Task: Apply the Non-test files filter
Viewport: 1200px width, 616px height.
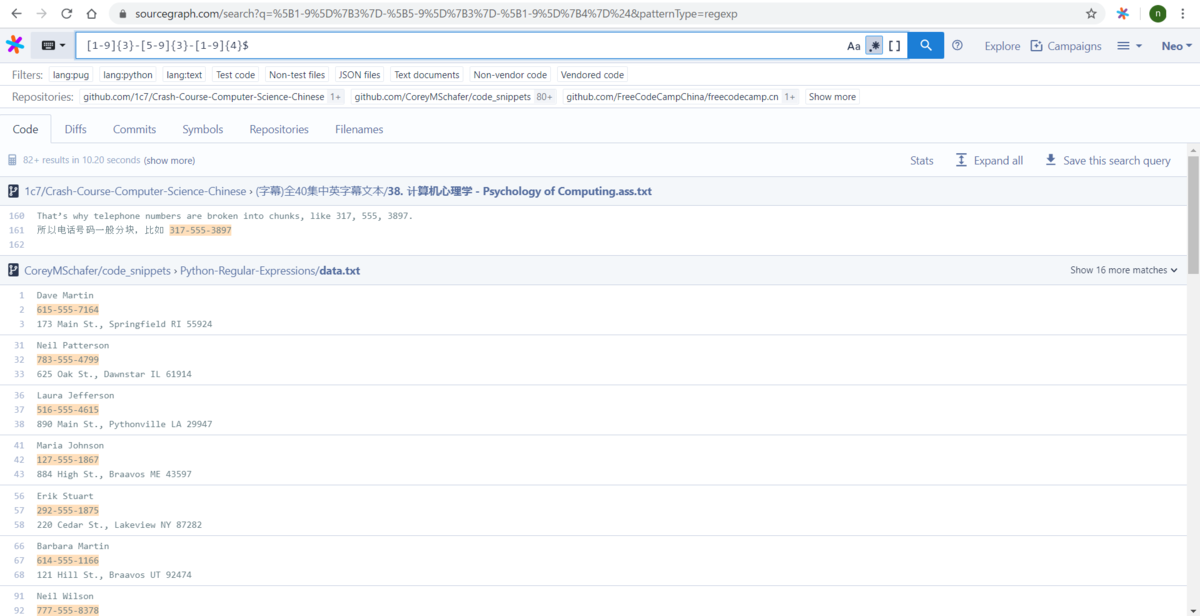Action: coord(297,75)
